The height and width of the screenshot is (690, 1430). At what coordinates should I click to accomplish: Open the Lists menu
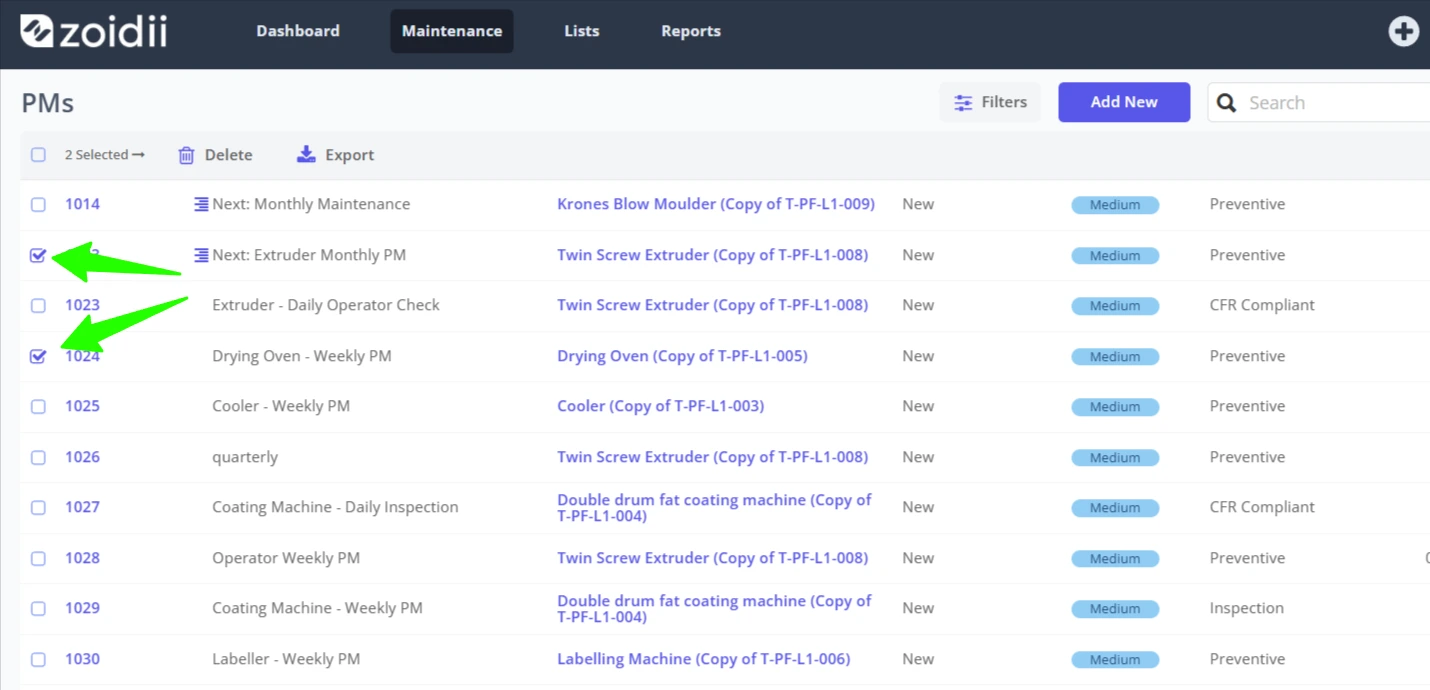click(x=581, y=31)
